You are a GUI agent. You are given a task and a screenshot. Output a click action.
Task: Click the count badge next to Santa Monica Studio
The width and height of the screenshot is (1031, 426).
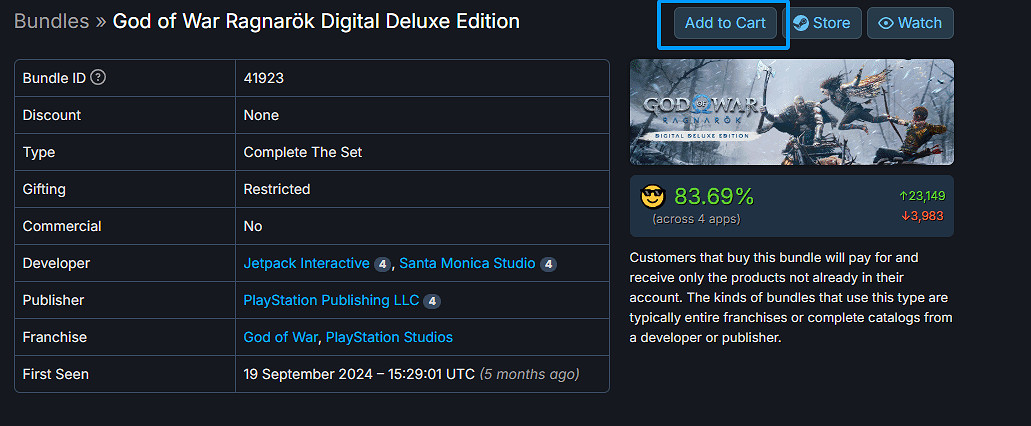point(548,264)
